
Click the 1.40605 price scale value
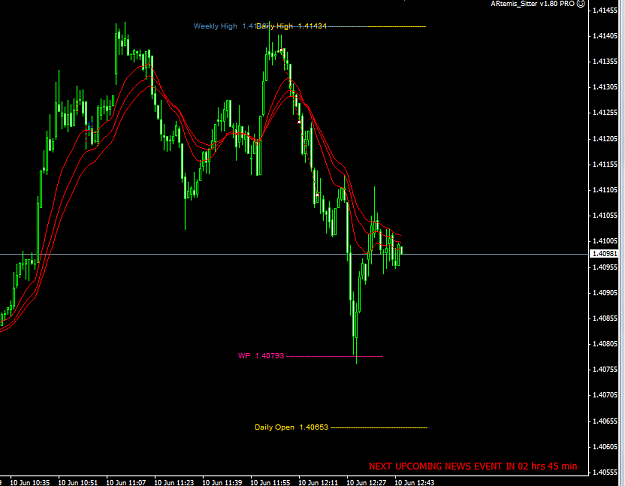pyautogui.click(x=605, y=447)
